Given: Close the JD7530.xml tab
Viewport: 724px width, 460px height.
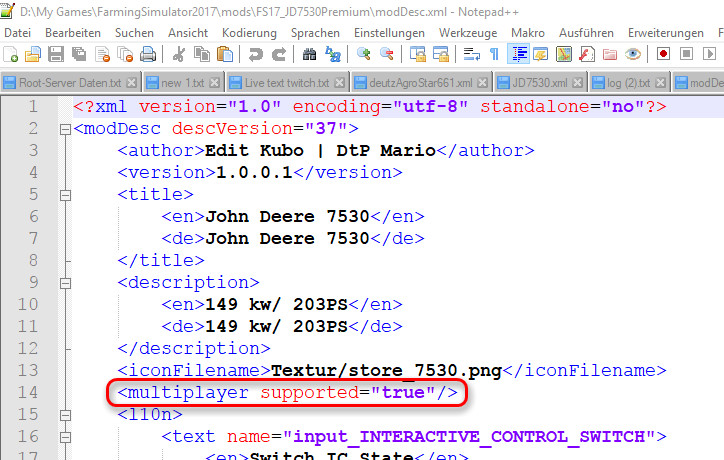Looking at the screenshot, I should 578,83.
